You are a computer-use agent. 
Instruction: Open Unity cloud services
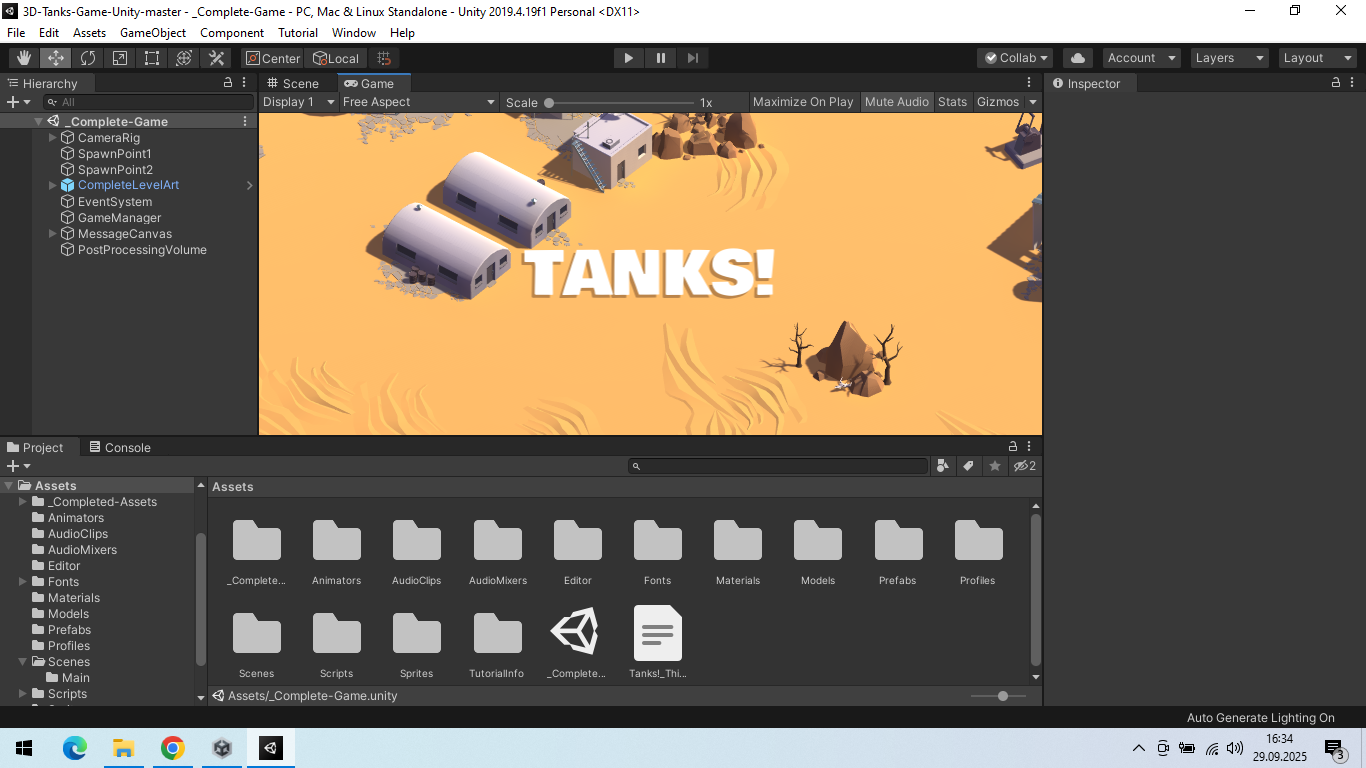tap(1077, 58)
